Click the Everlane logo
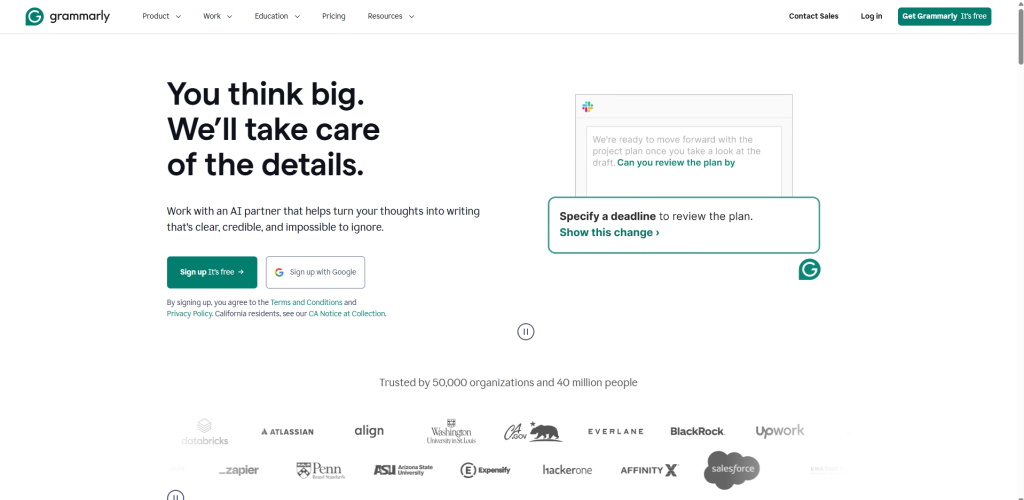Screen dimensions: 1024x500 [x=615, y=431]
